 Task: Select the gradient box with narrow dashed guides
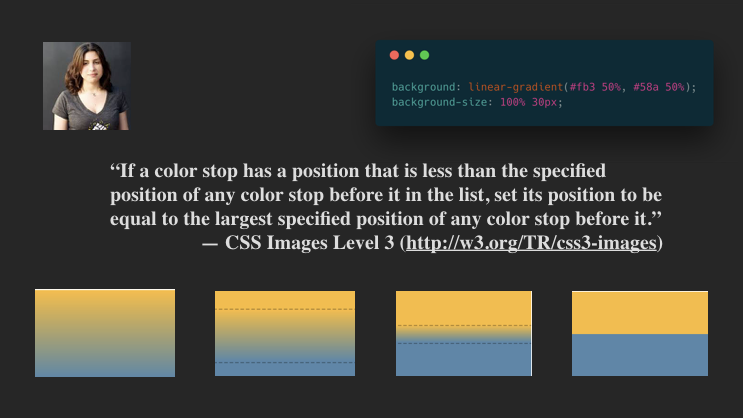click(464, 334)
